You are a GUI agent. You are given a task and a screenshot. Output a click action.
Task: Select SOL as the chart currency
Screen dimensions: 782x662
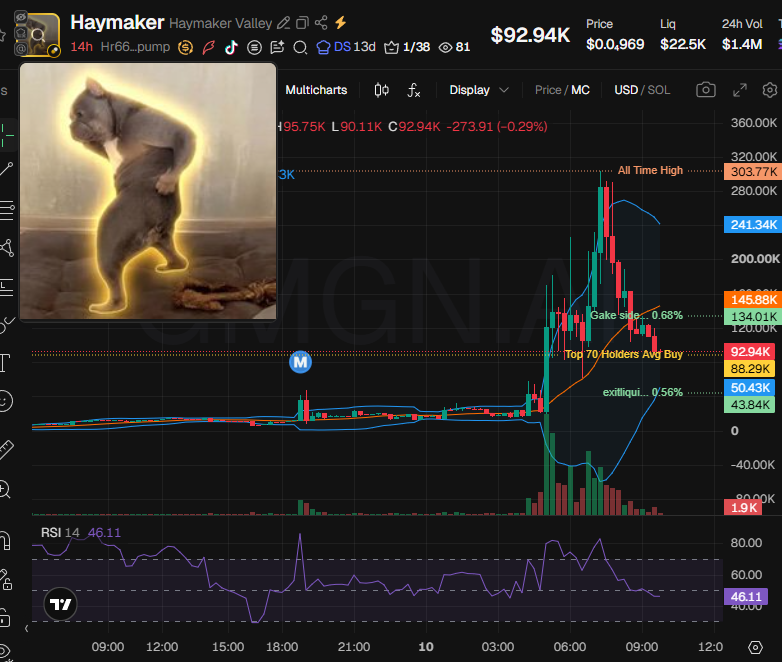coord(659,90)
